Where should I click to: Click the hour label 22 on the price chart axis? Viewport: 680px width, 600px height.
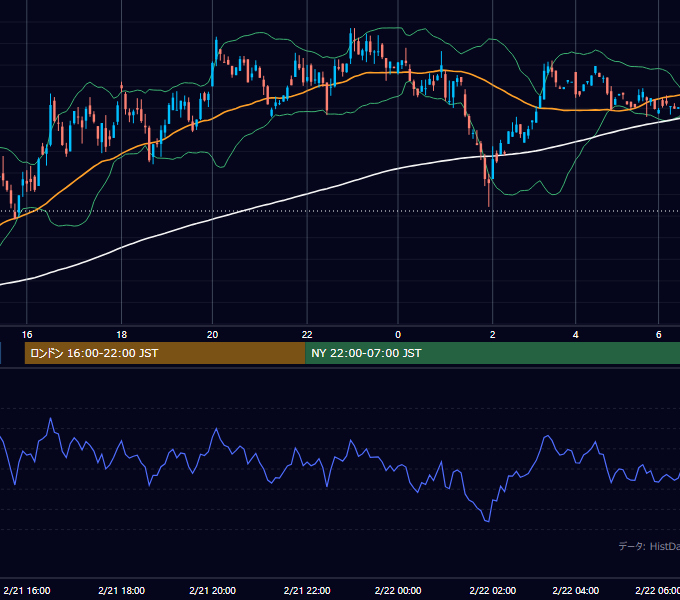tap(307, 335)
